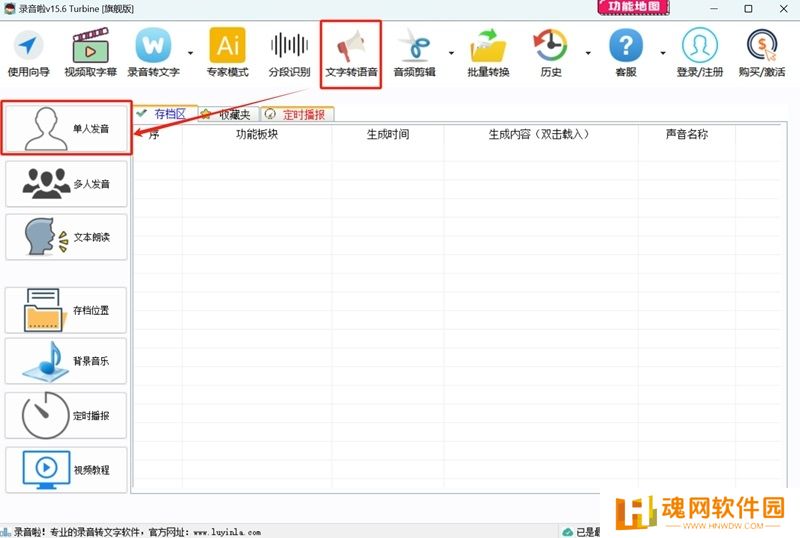Click www.luyinla.com address in status bar
The image size is (800, 538).
point(227,532)
